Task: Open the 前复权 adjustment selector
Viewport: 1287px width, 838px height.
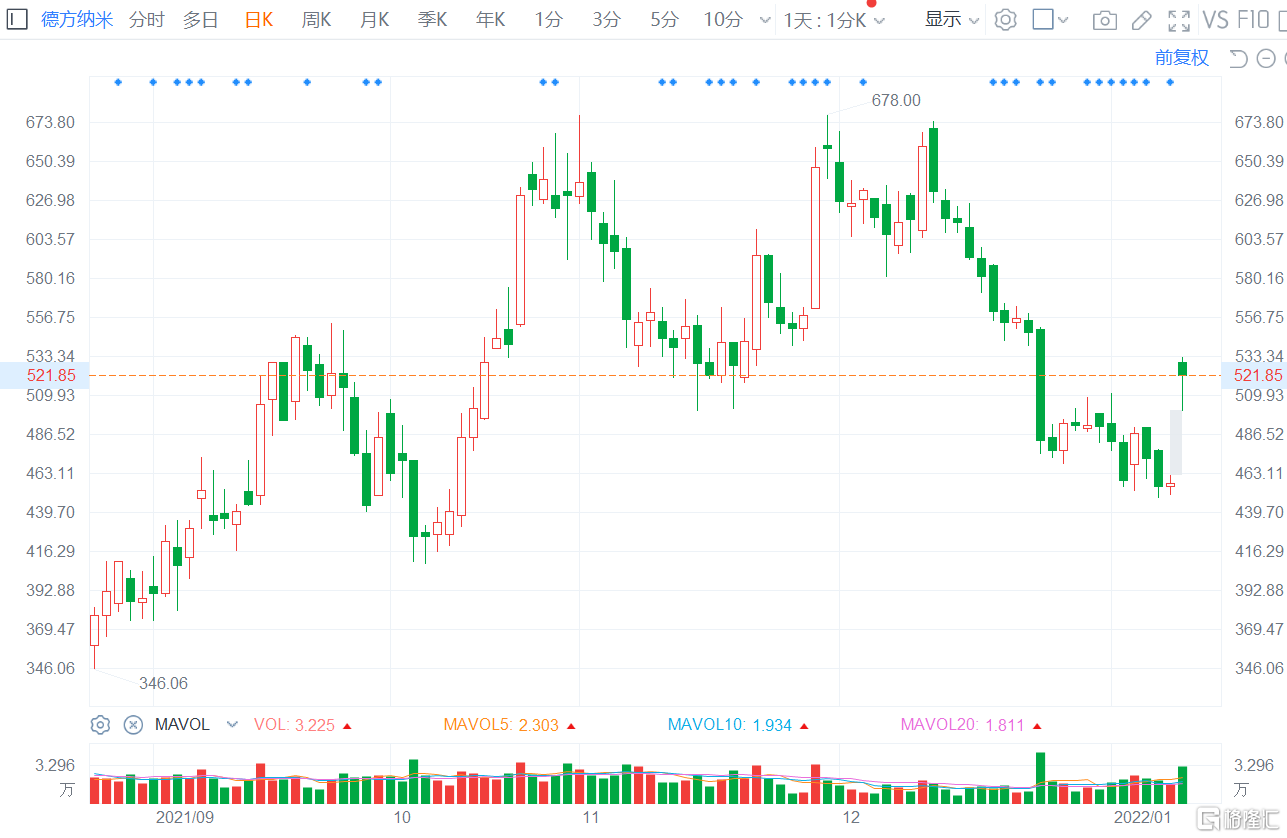Action: pos(1182,58)
